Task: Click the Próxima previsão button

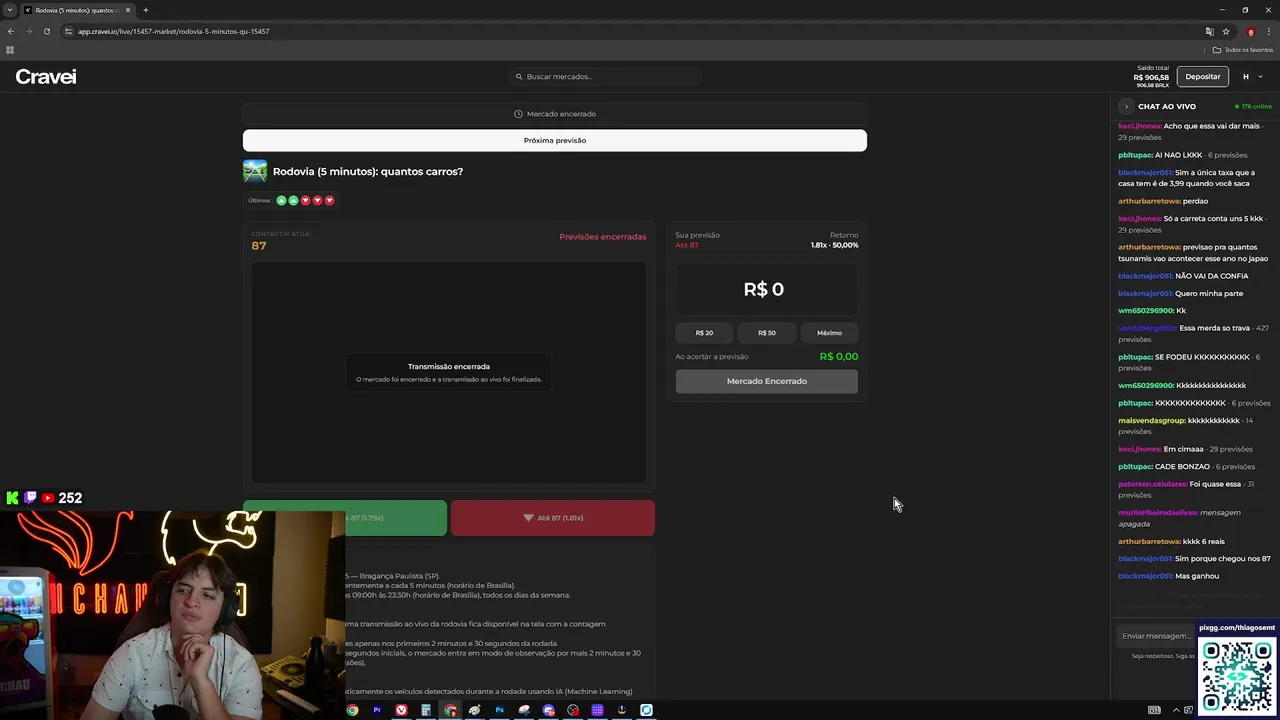Action: pyautogui.click(x=555, y=140)
